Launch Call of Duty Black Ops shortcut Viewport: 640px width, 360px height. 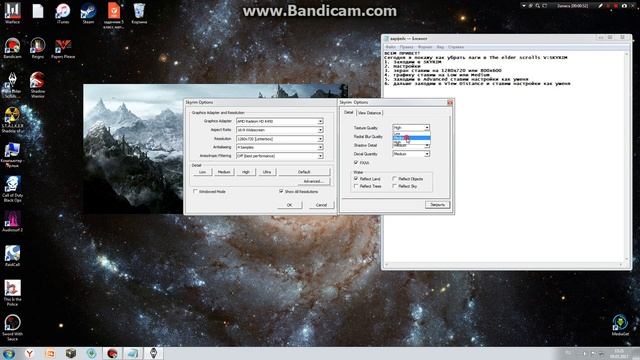[12, 189]
